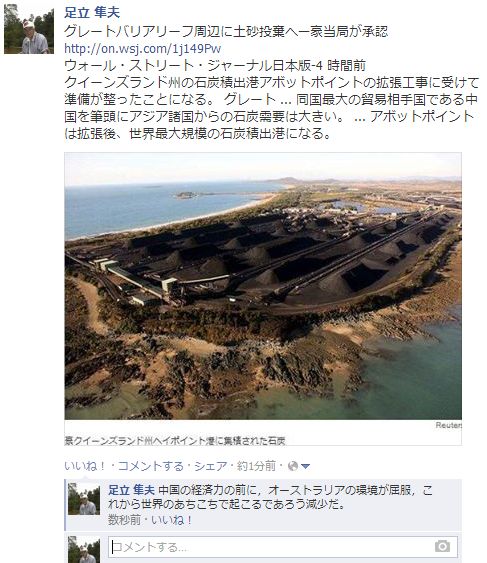The height and width of the screenshot is (563, 487).
Task: Click the camera icon in the comment box
Action: [442, 546]
